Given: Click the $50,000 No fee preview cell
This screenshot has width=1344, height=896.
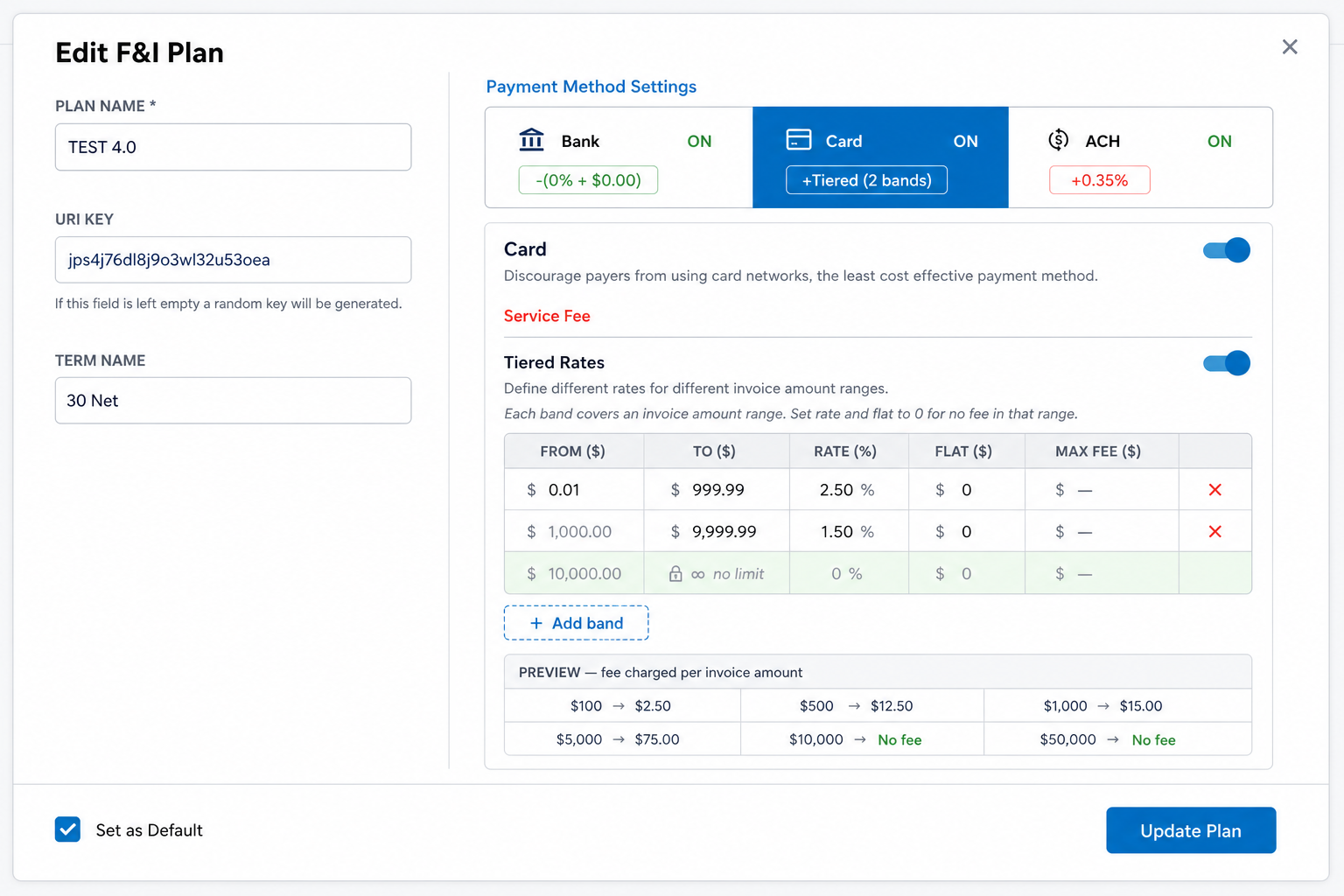Looking at the screenshot, I should [x=1117, y=739].
